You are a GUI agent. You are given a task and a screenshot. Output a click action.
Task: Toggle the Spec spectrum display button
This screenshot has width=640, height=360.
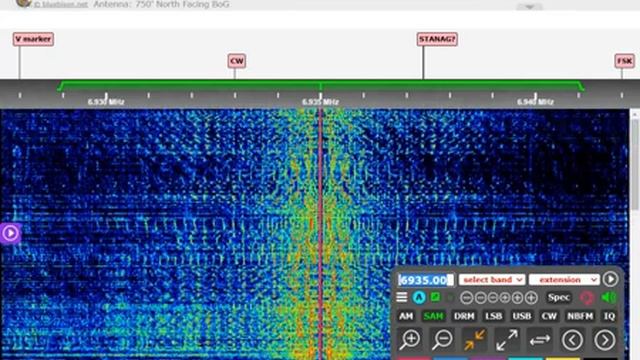[x=559, y=297]
